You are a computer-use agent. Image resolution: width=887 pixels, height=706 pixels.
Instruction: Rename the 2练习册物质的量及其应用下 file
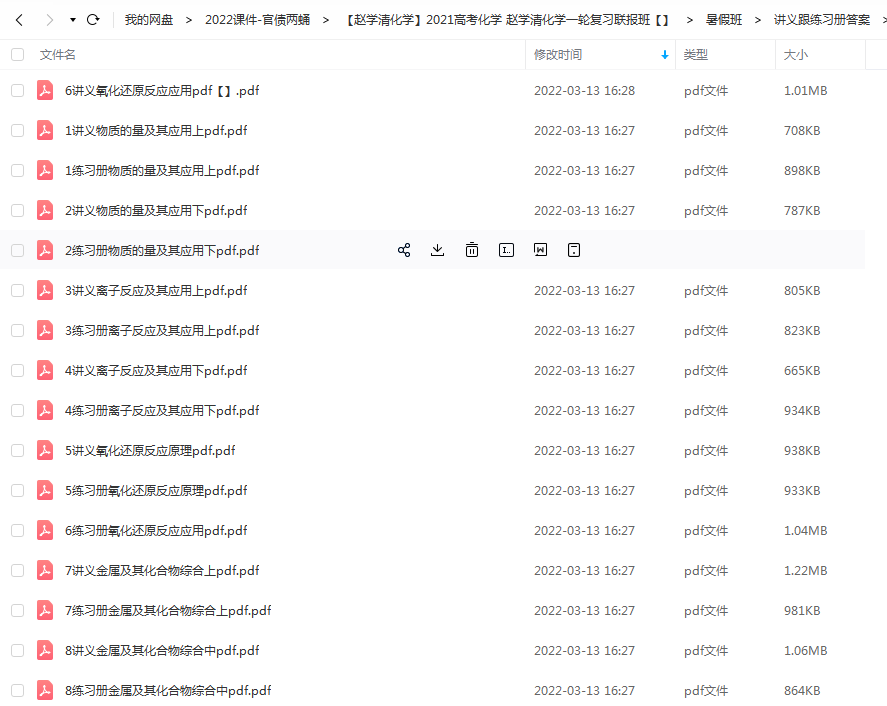(506, 250)
